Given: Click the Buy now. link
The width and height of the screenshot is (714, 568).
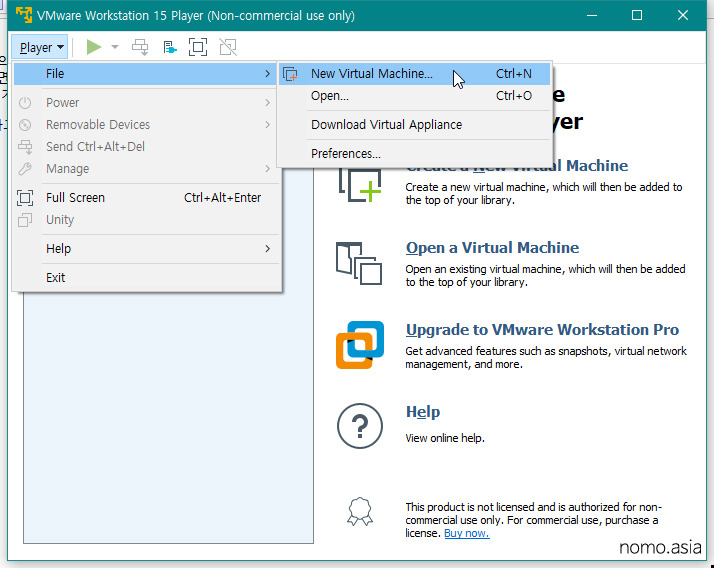Looking at the screenshot, I should pyautogui.click(x=467, y=533).
